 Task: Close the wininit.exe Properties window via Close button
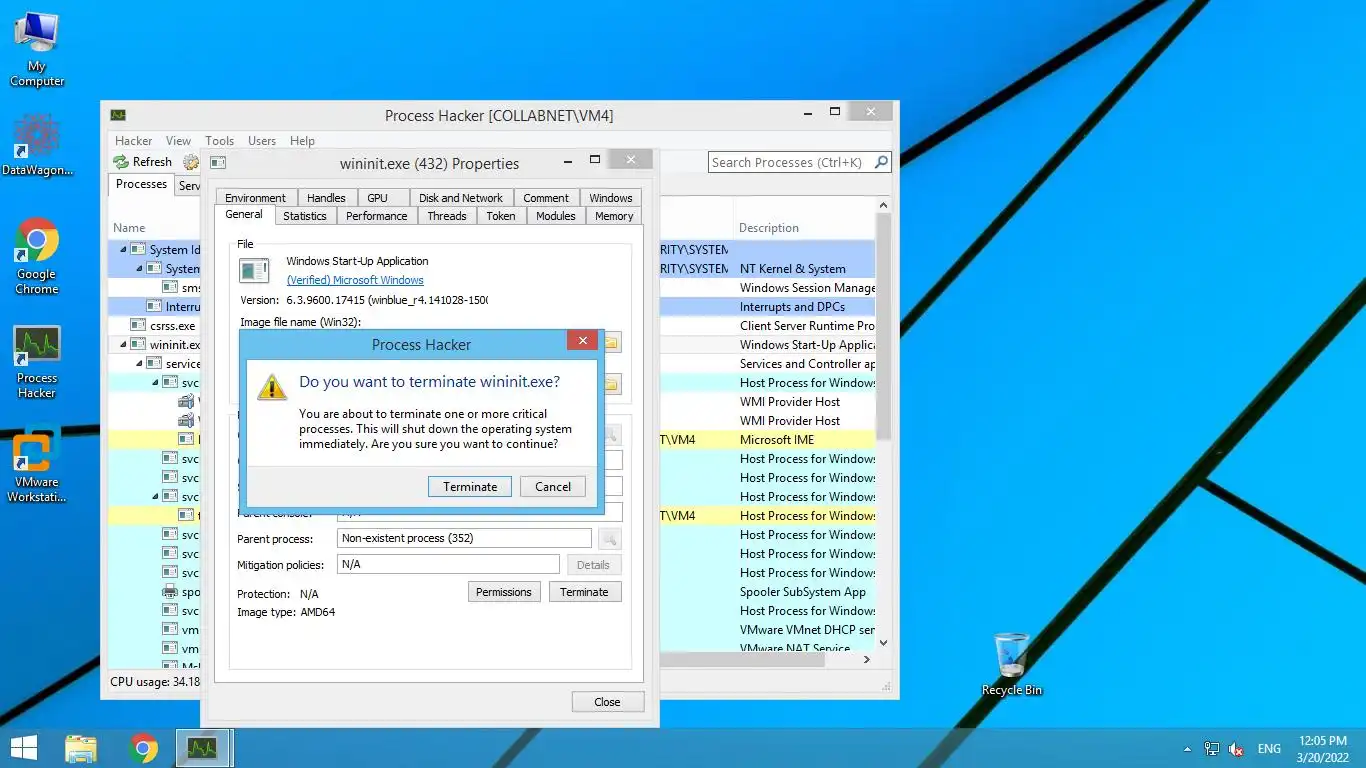(x=607, y=702)
